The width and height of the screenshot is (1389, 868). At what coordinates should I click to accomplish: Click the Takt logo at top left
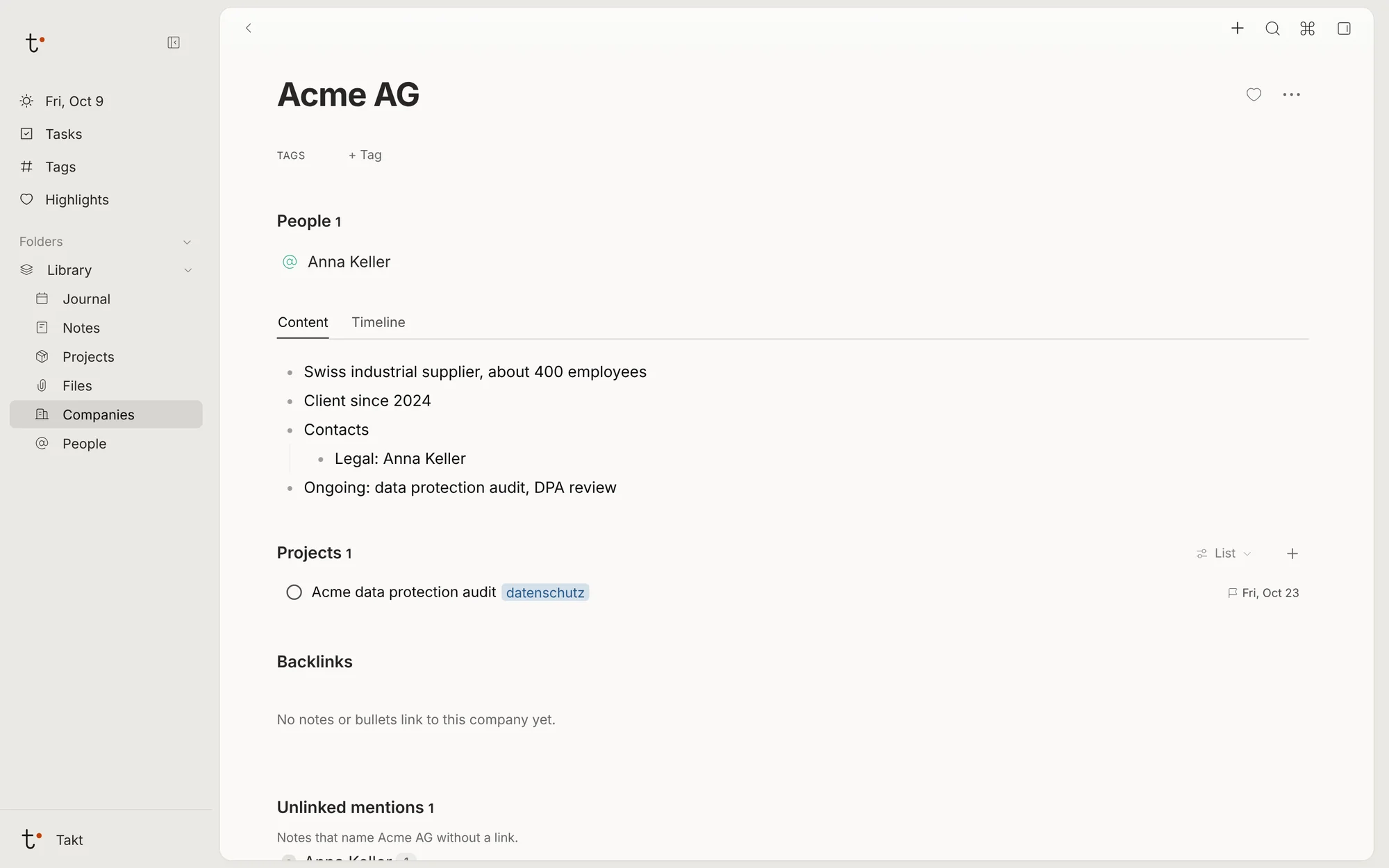(x=34, y=43)
